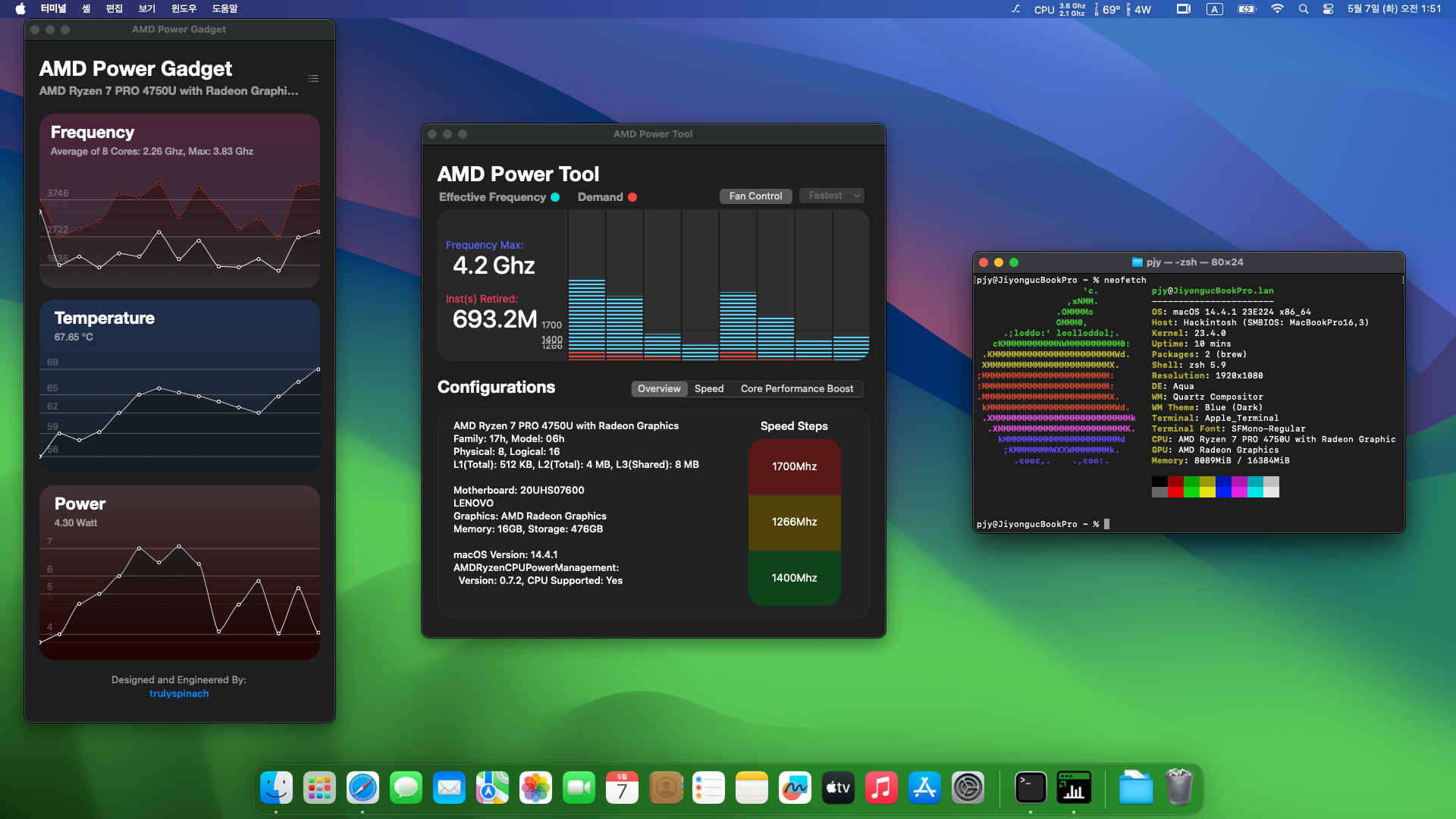Click the 1700Mhz speed step

pos(794,467)
